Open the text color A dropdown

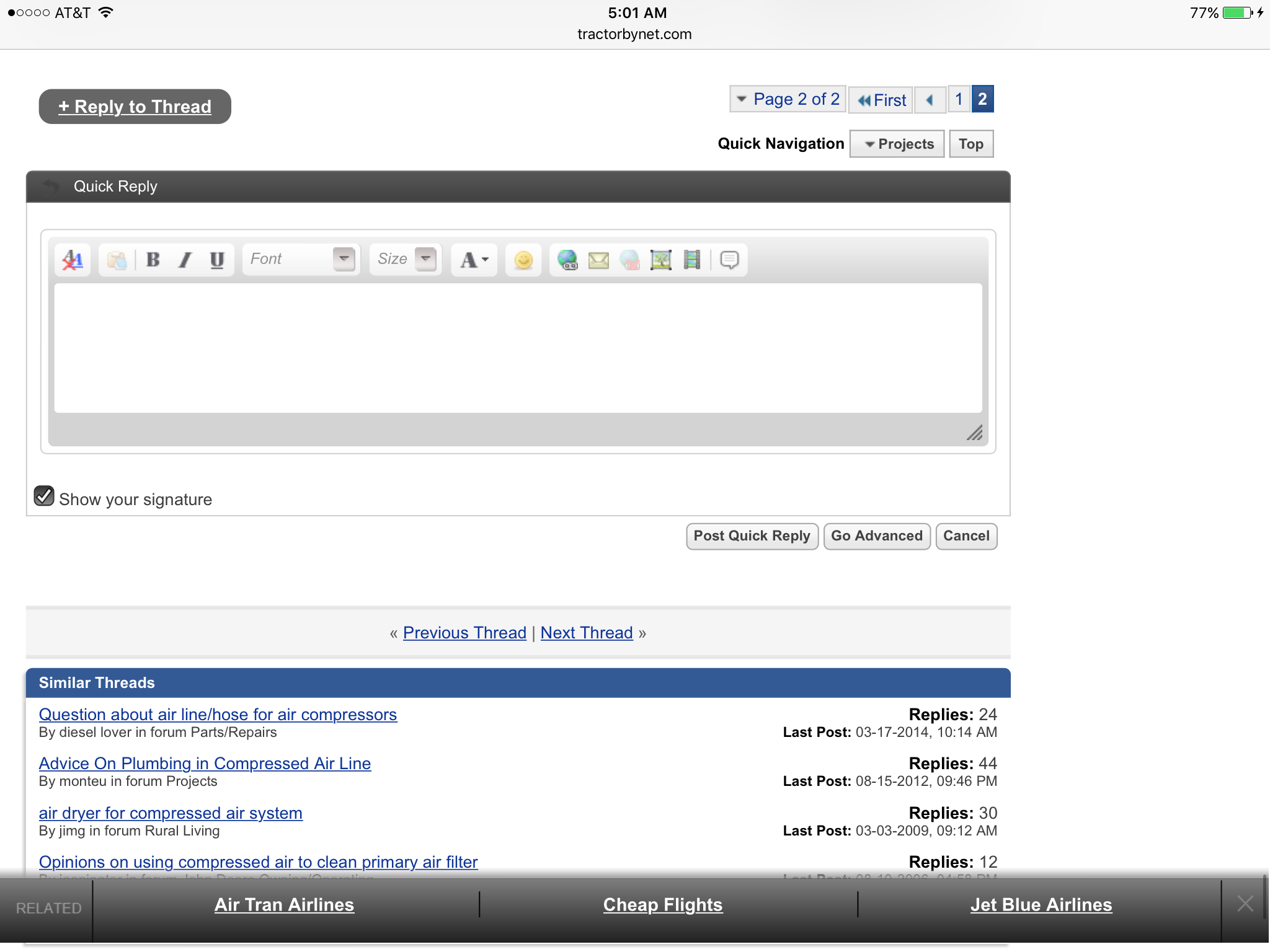click(474, 260)
